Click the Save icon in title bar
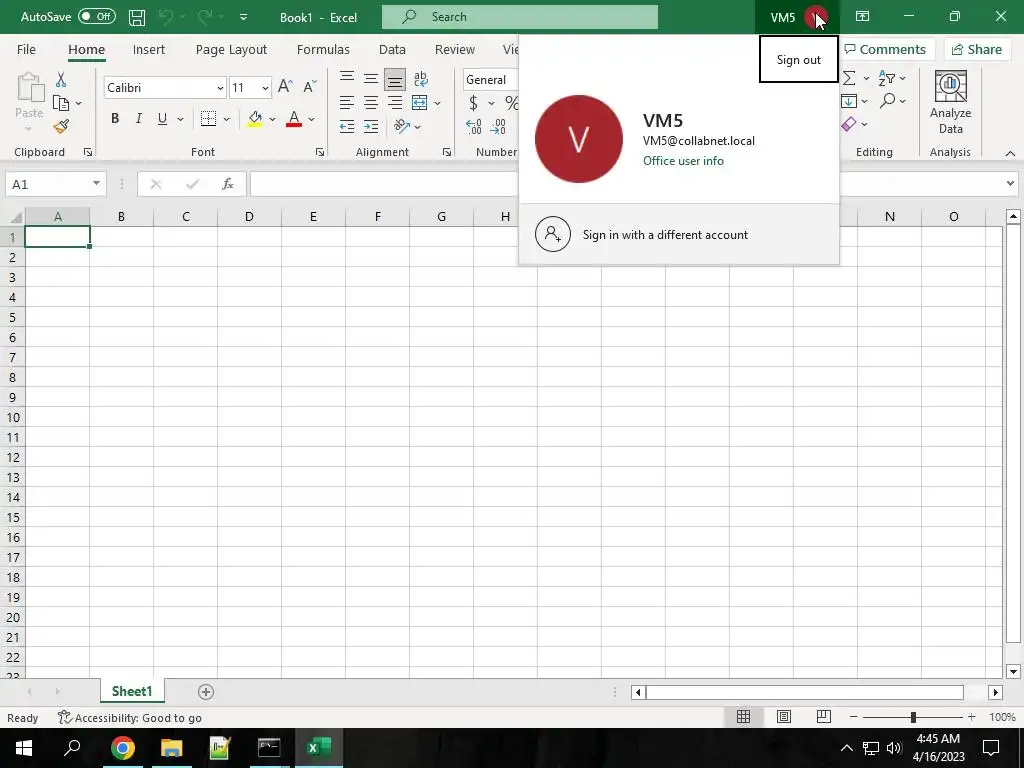1024x768 pixels. click(x=136, y=17)
